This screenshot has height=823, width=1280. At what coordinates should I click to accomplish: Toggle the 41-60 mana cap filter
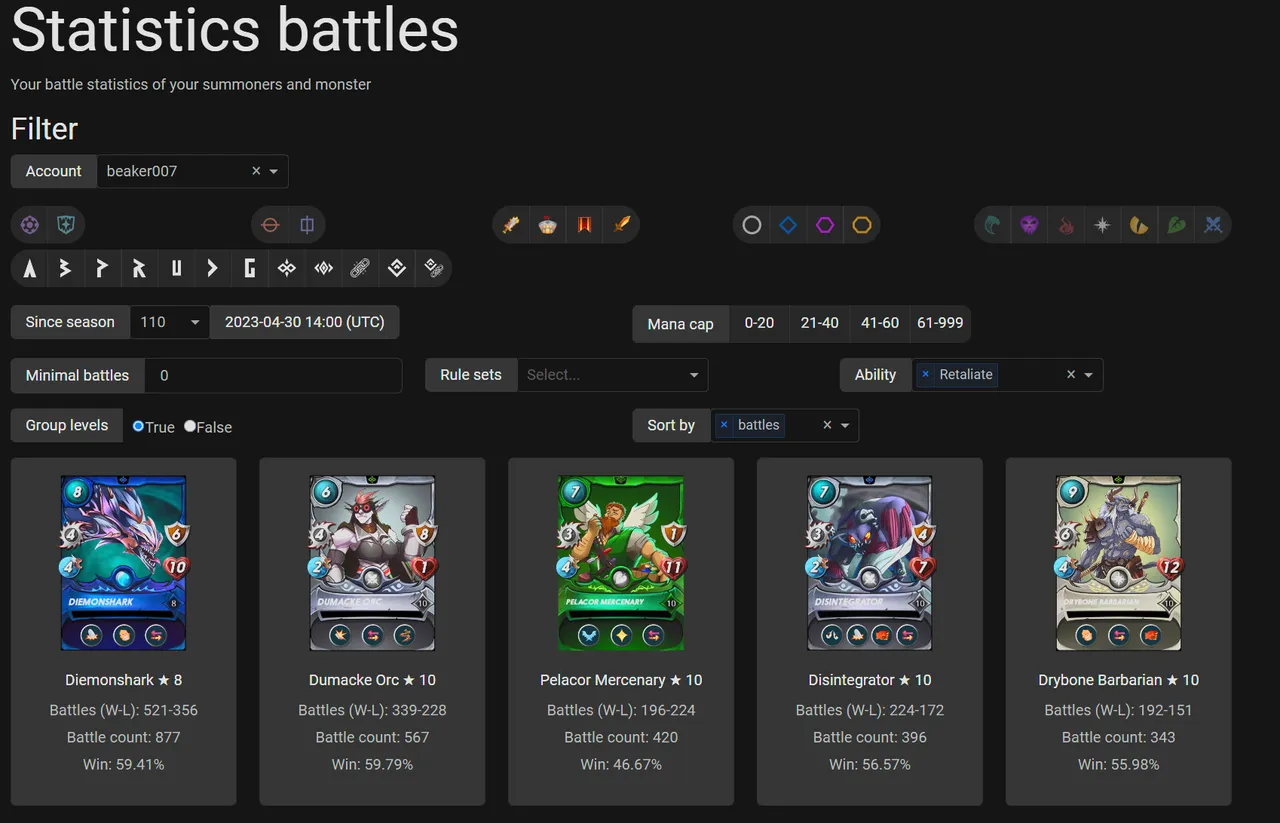(x=880, y=323)
